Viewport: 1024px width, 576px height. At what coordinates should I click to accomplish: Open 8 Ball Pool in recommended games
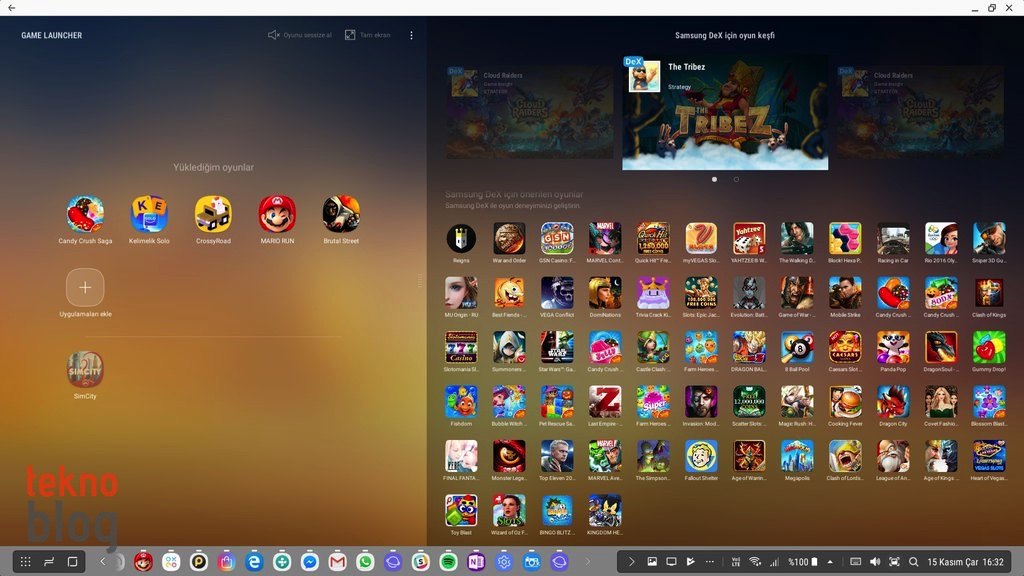click(x=797, y=347)
